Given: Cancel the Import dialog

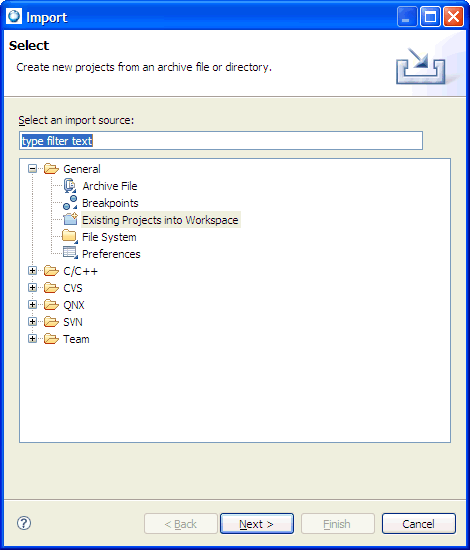Looking at the screenshot, I should (x=419, y=524).
